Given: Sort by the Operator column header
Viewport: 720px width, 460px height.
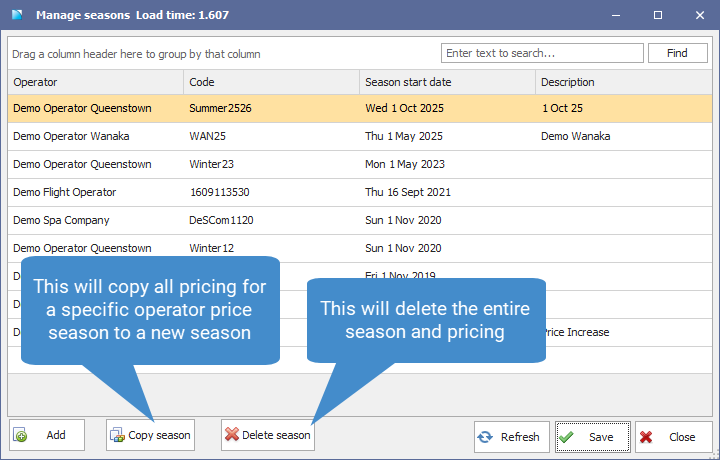Looking at the screenshot, I should coord(96,82).
